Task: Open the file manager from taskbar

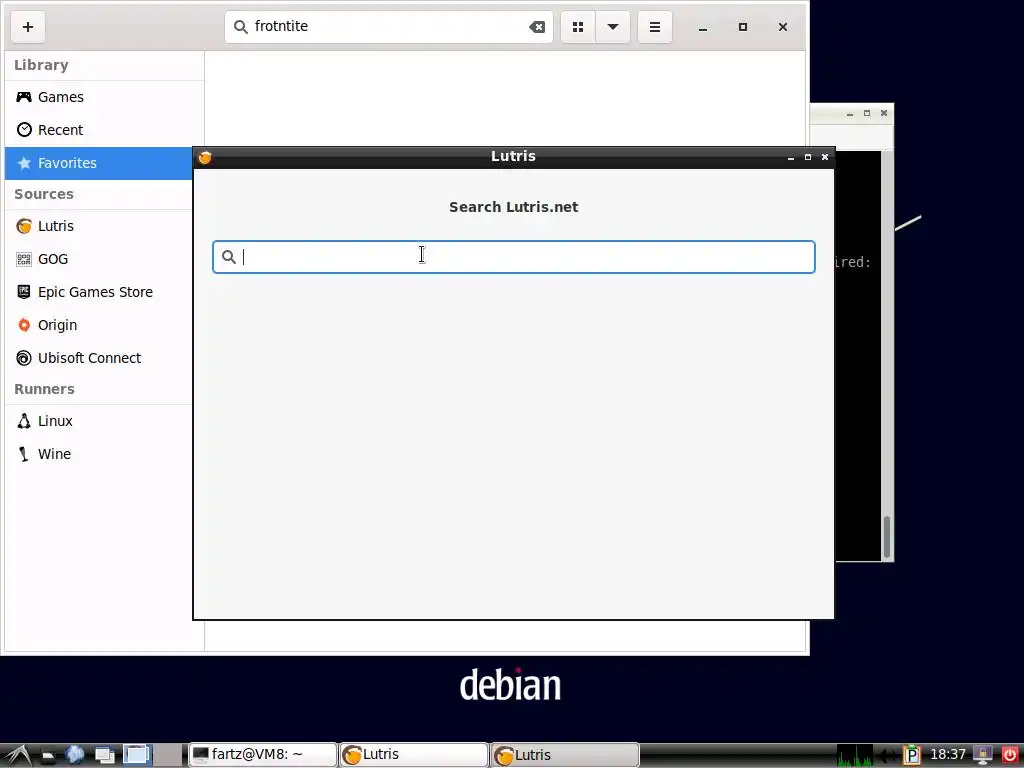Action: tap(47, 756)
